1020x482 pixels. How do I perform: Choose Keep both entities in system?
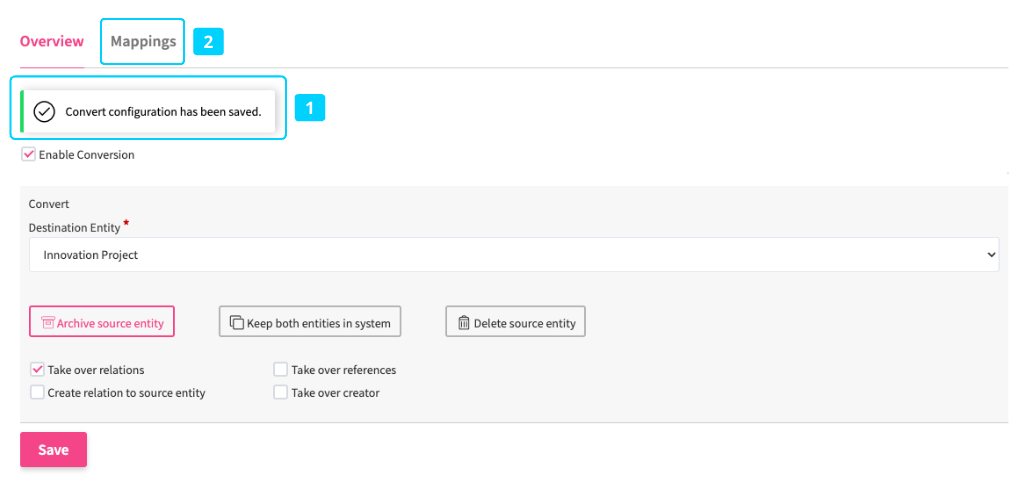click(310, 323)
